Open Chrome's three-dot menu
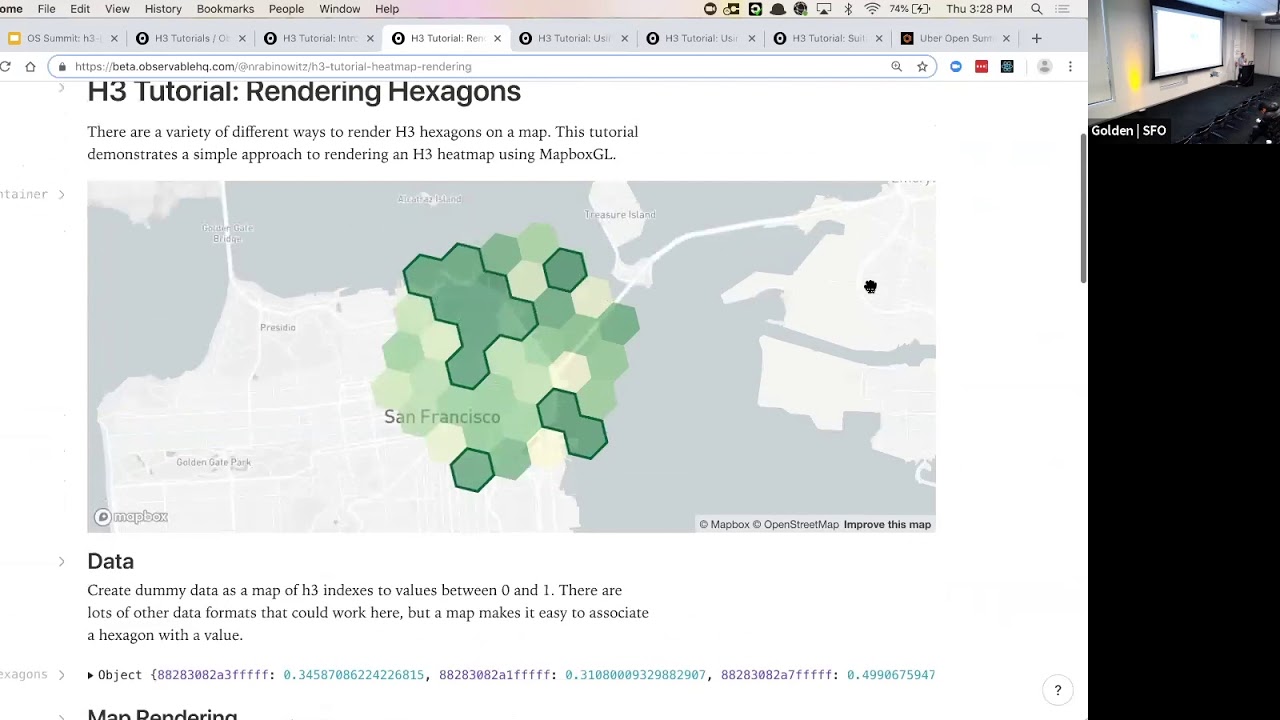The width and height of the screenshot is (1280, 720). point(1070,66)
